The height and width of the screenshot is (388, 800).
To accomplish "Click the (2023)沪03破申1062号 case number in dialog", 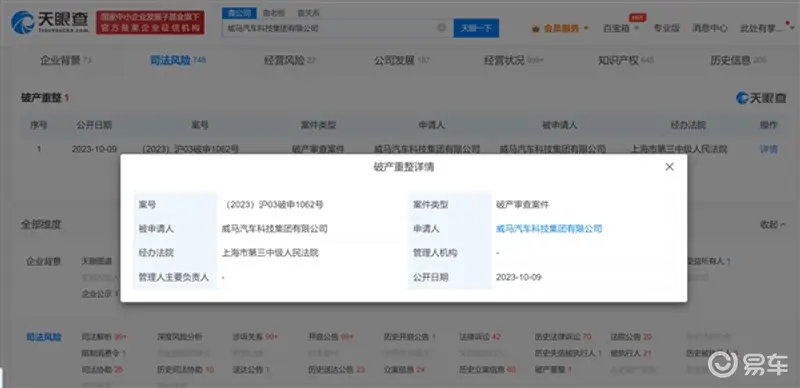I will point(273,205).
